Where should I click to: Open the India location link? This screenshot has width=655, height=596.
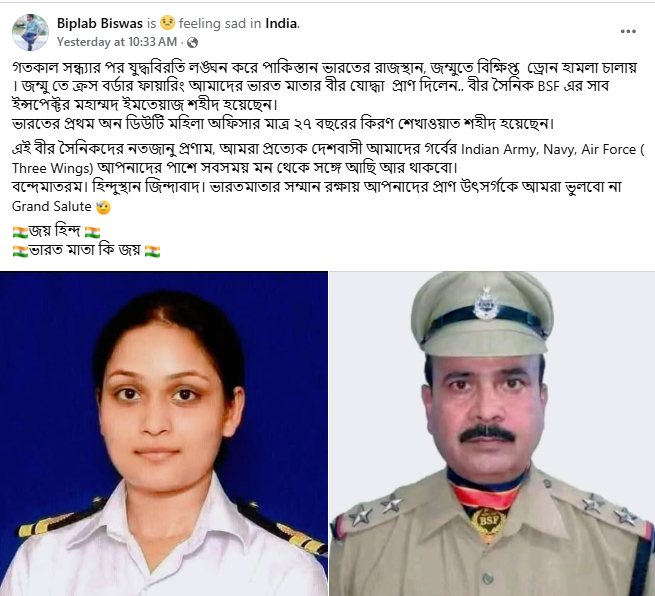[x=281, y=23]
